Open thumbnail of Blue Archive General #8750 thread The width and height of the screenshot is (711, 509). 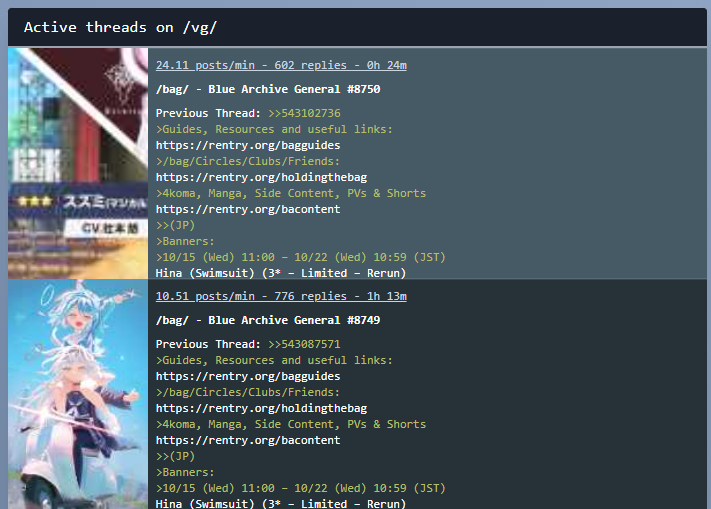click(78, 163)
